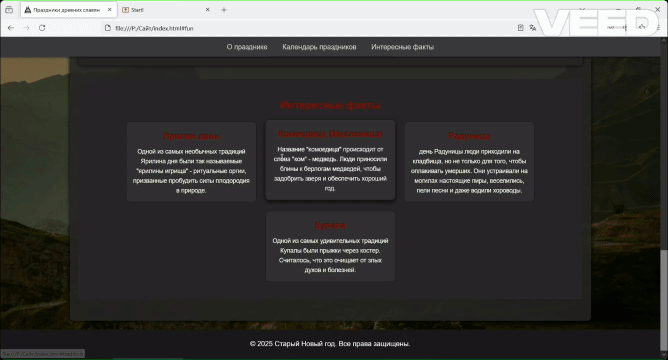The width and height of the screenshot is (668, 360).
Task: Click the scrollbar down arrow
Action: click(663, 355)
